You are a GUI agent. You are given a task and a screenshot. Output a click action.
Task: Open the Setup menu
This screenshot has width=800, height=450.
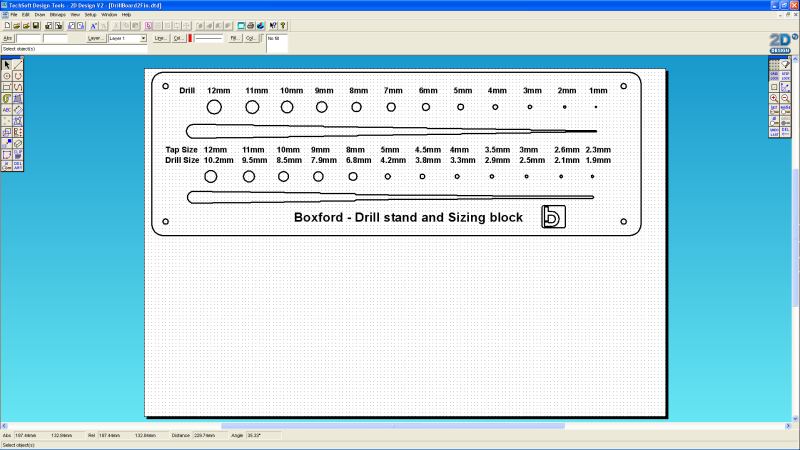(90, 15)
